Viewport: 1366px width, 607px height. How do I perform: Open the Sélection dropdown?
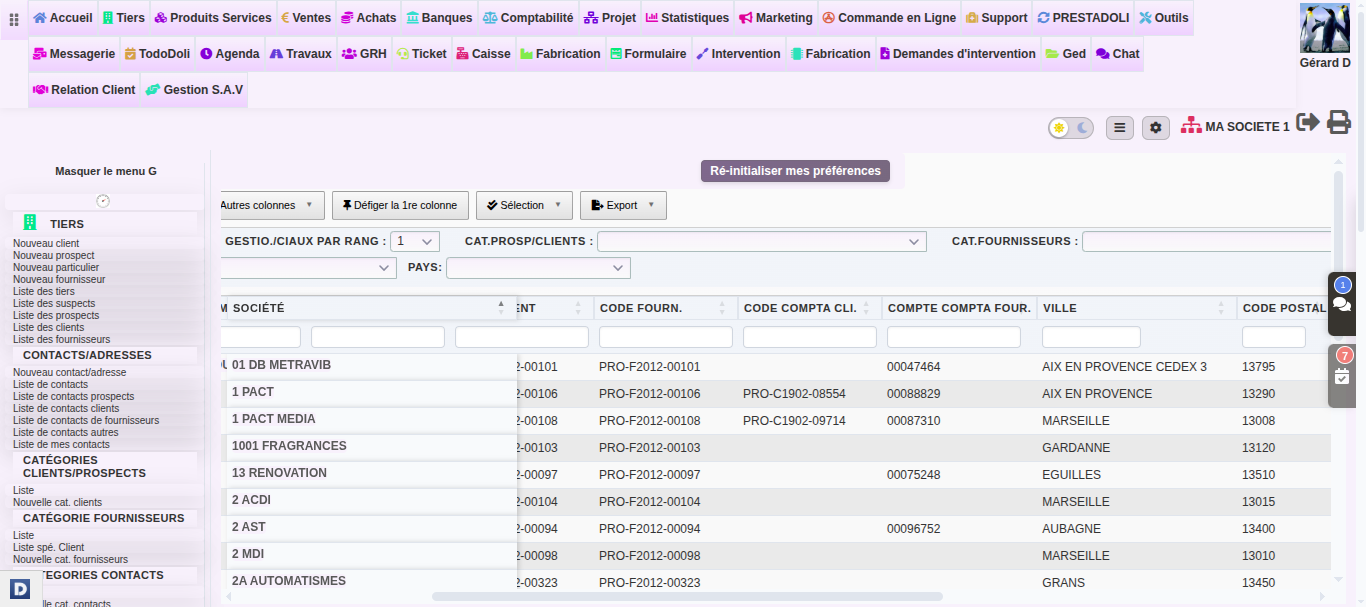click(524, 205)
